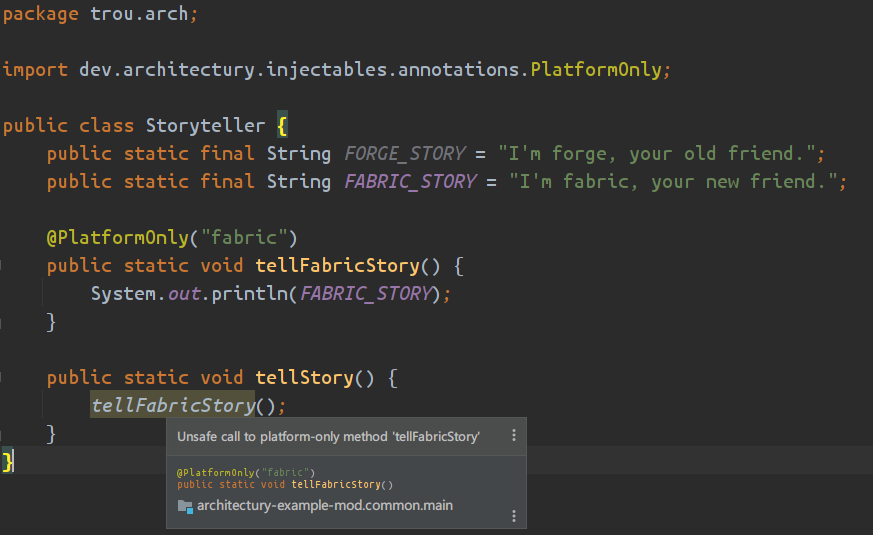Click the tellStory method name in declaration
Screen dimensions: 873x535
coord(303,378)
